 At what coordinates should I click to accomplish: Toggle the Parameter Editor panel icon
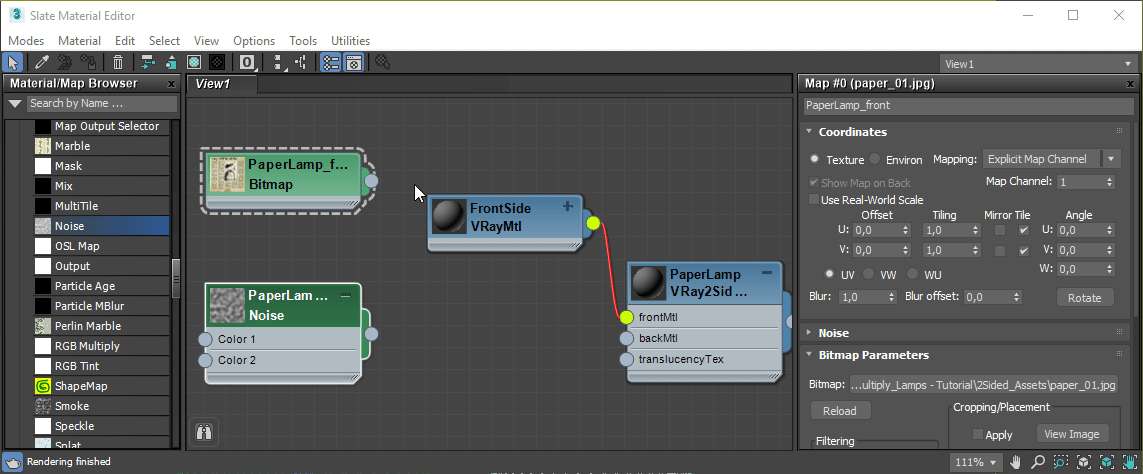pyautogui.click(x=353, y=63)
